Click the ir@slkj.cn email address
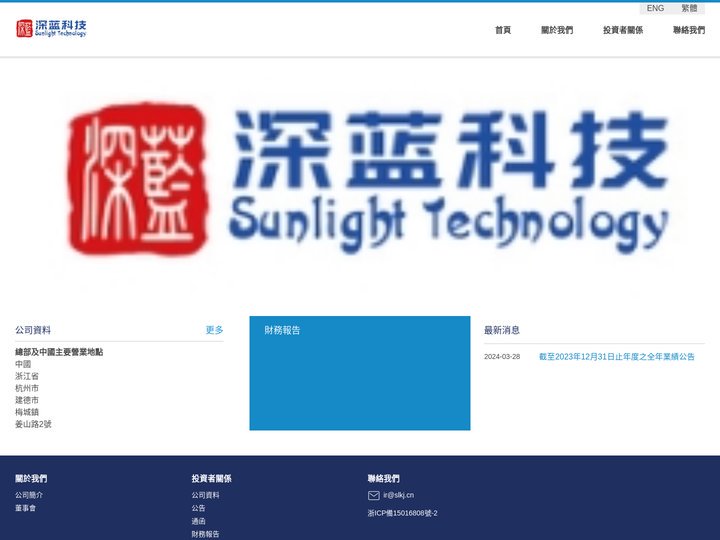 [399, 495]
